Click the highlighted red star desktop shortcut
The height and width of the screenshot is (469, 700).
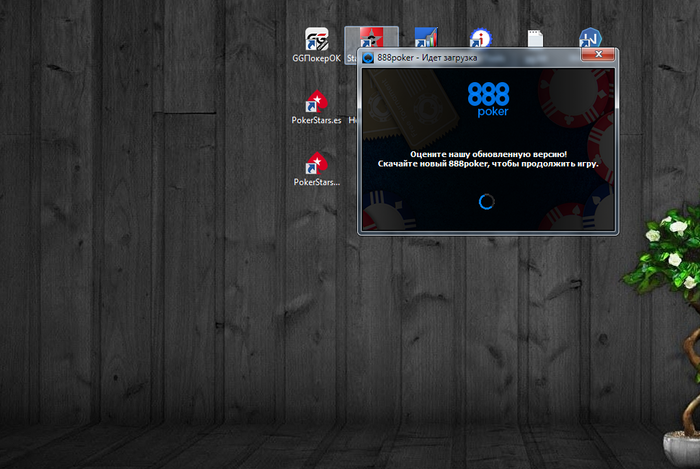point(371,37)
